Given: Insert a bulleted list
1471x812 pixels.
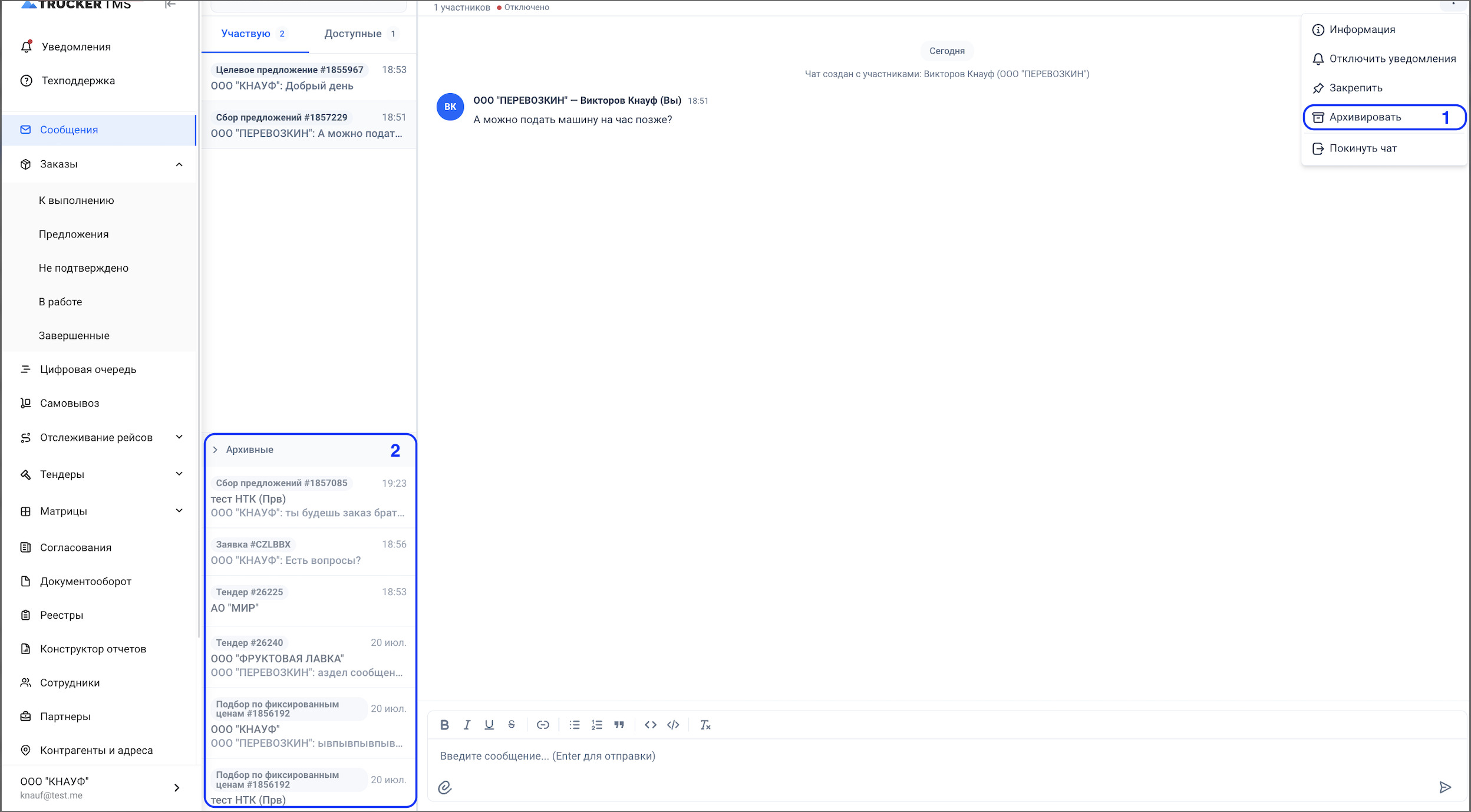Looking at the screenshot, I should (x=575, y=725).
